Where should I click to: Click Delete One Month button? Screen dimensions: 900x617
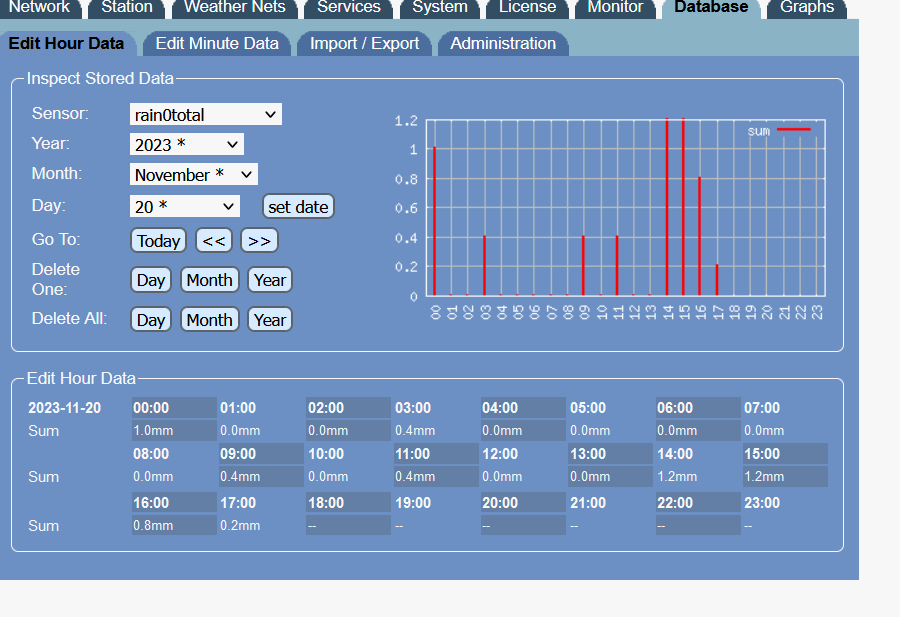point(209,280)
